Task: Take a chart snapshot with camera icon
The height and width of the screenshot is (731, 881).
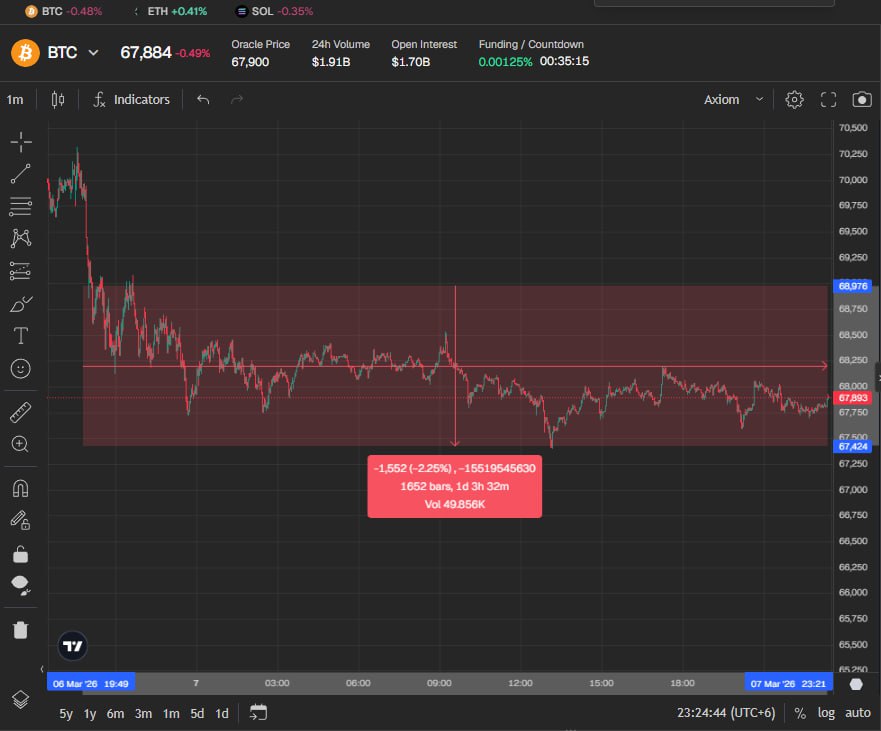Action: 862,100
